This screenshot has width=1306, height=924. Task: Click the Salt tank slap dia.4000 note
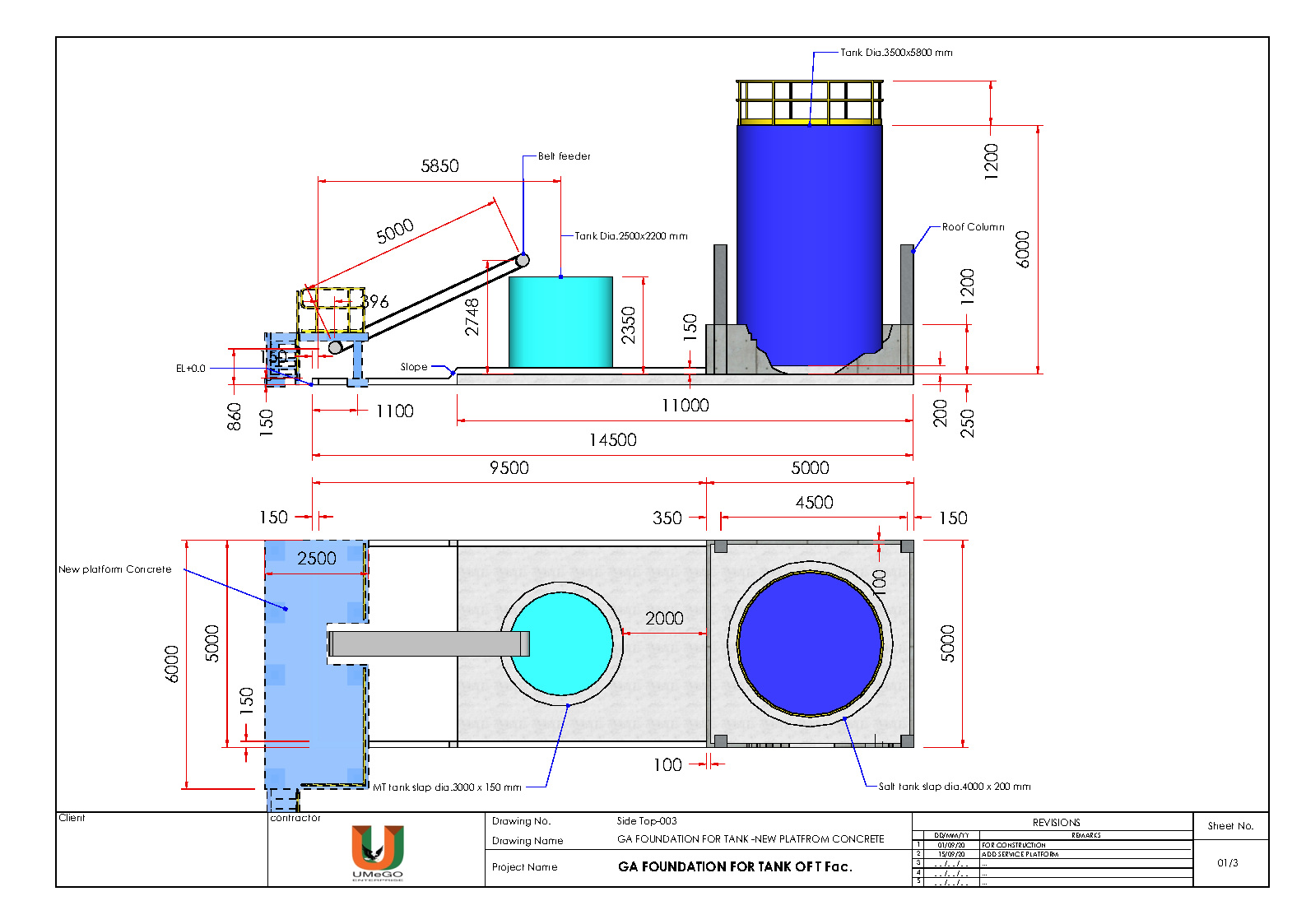[955, 787]
